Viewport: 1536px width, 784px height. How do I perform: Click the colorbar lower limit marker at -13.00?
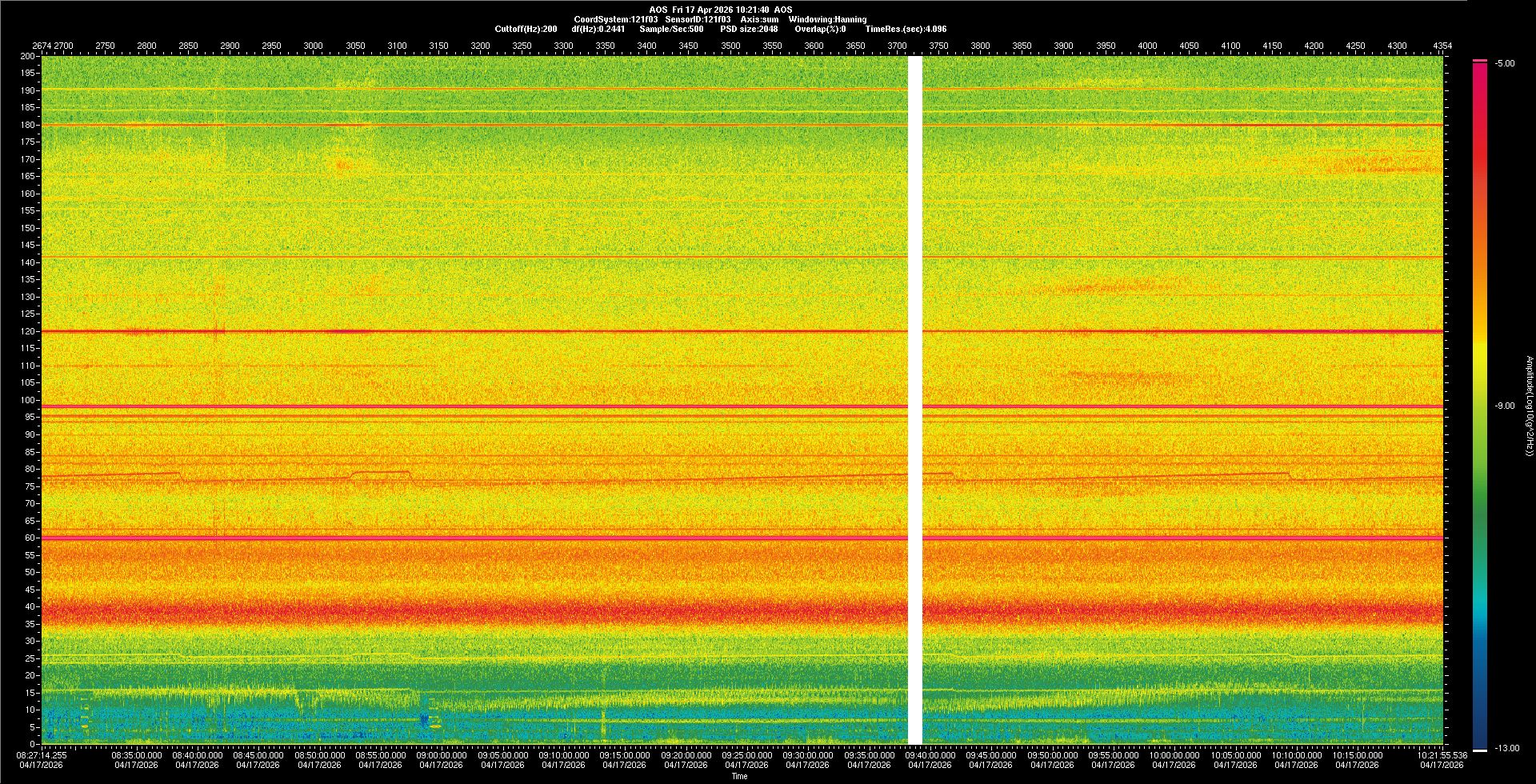click(1480, 750)
